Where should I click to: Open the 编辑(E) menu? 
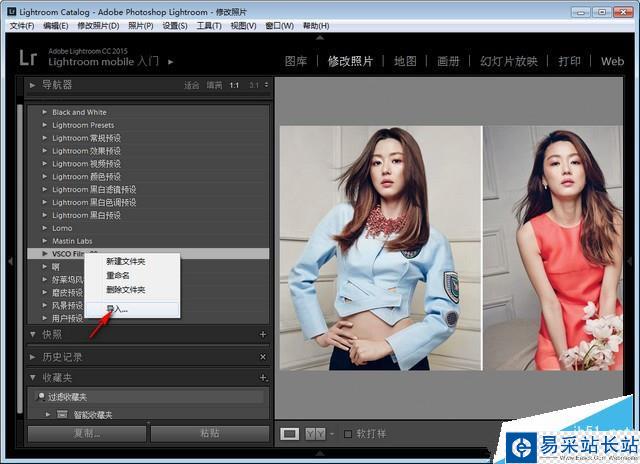[56, 26]
